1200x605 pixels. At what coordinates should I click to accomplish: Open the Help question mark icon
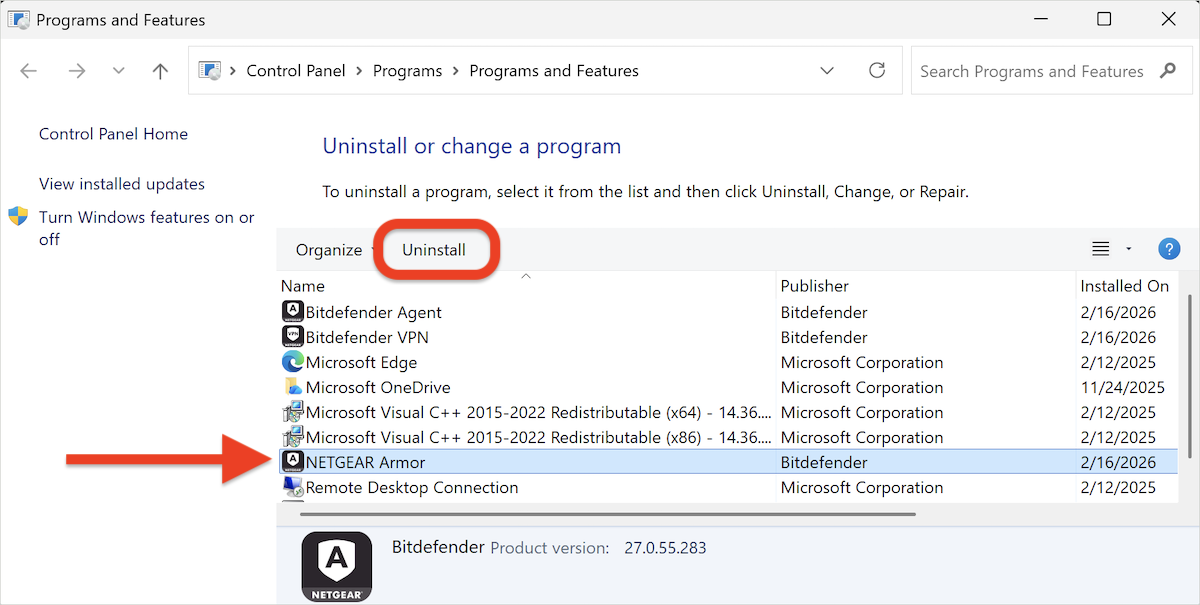(1169, 248)
